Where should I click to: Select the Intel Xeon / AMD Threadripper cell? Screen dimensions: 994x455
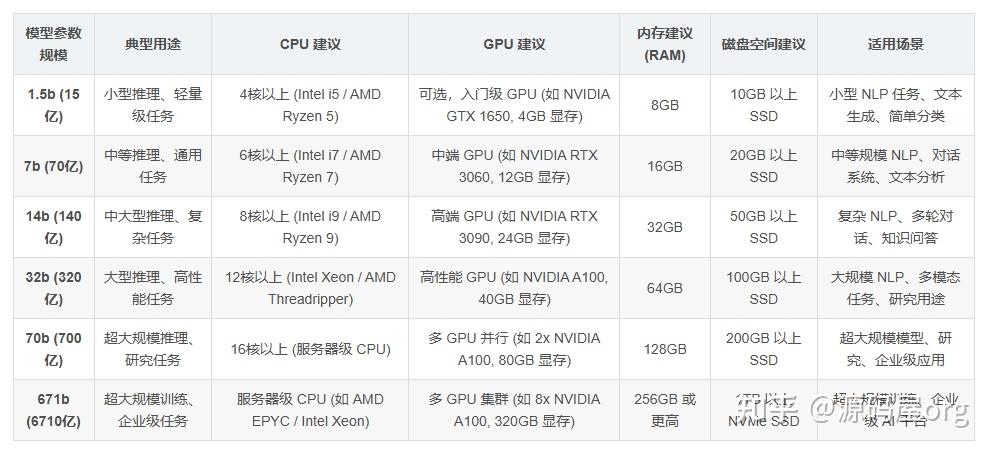point(310,288)
